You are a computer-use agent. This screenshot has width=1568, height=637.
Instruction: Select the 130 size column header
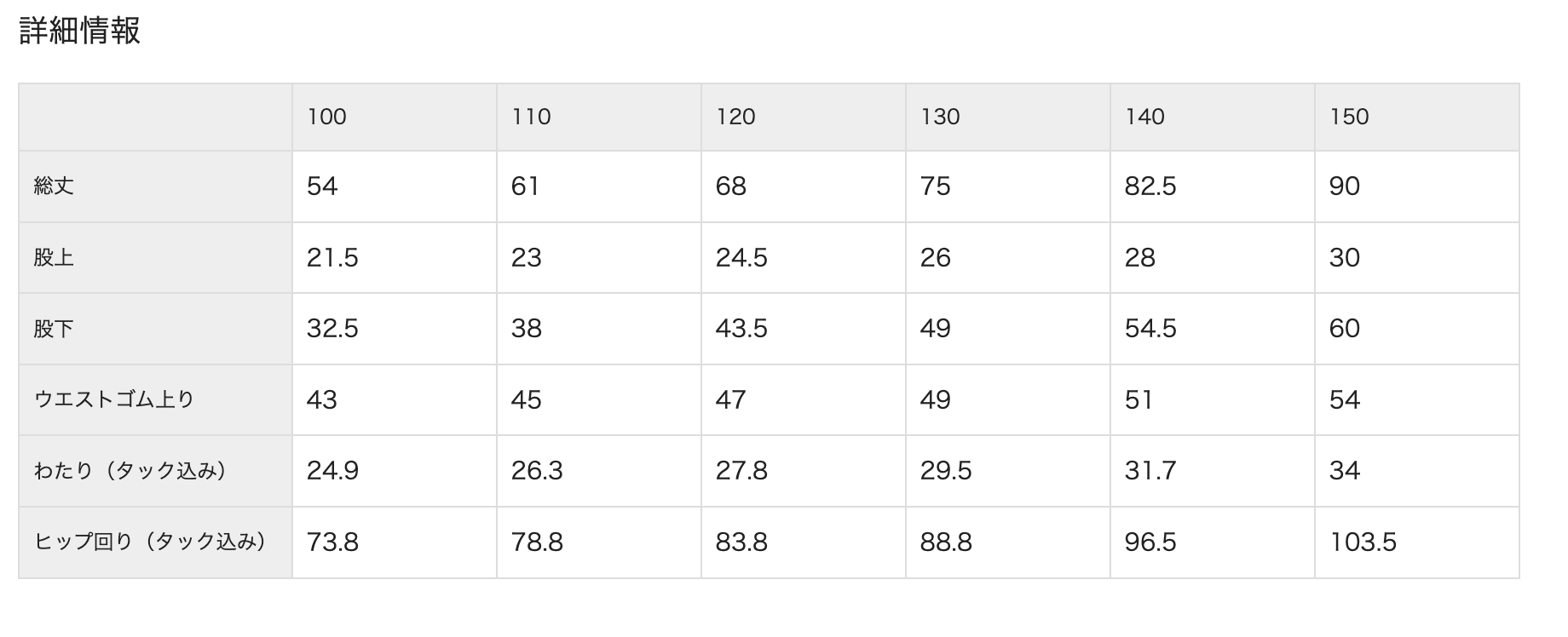tap(940, 117)
